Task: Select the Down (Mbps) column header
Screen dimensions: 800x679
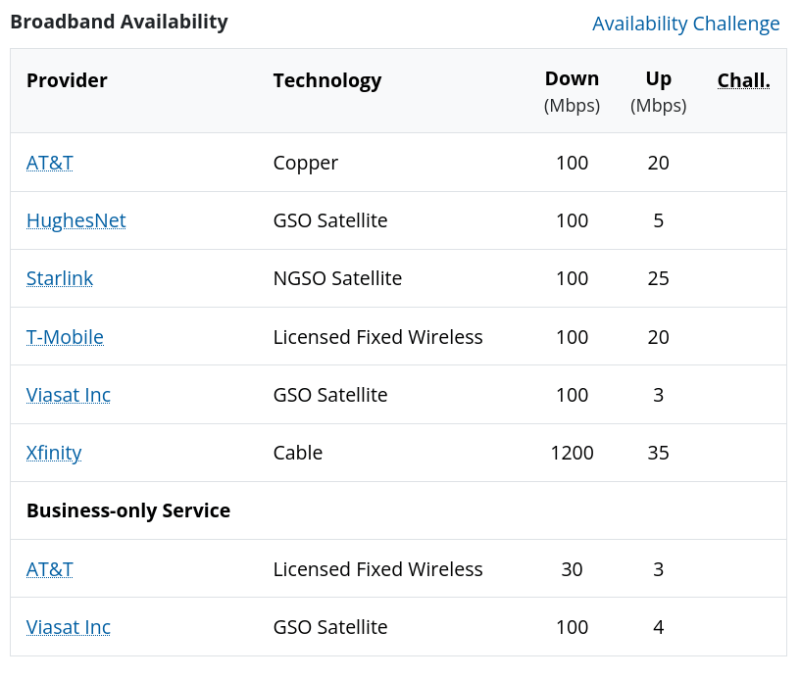Action: click(572, 89)
